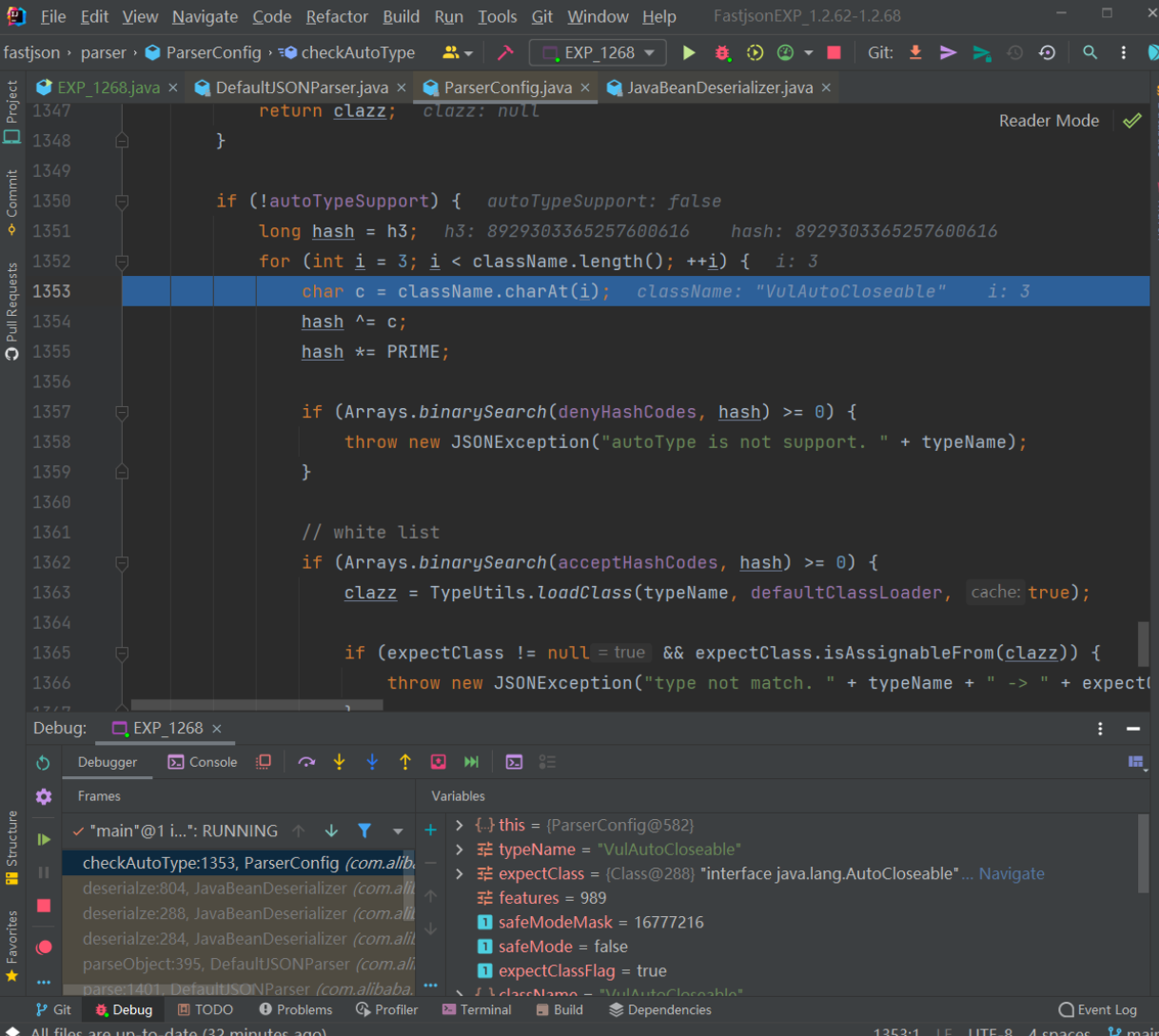
Task: Open debugger settings gear icon
Action: (x=44, y=797)
